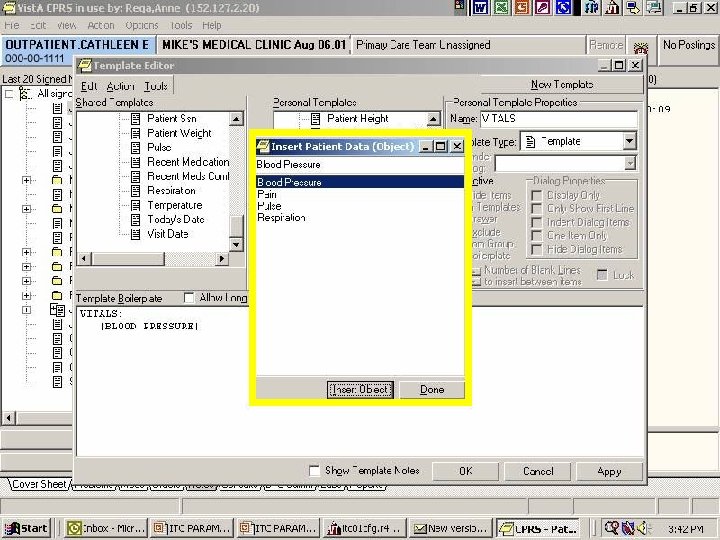This screenshot has height=540, width=720.
Task: Toggle Hide Dialog Items checkbox
Action: 536,250
